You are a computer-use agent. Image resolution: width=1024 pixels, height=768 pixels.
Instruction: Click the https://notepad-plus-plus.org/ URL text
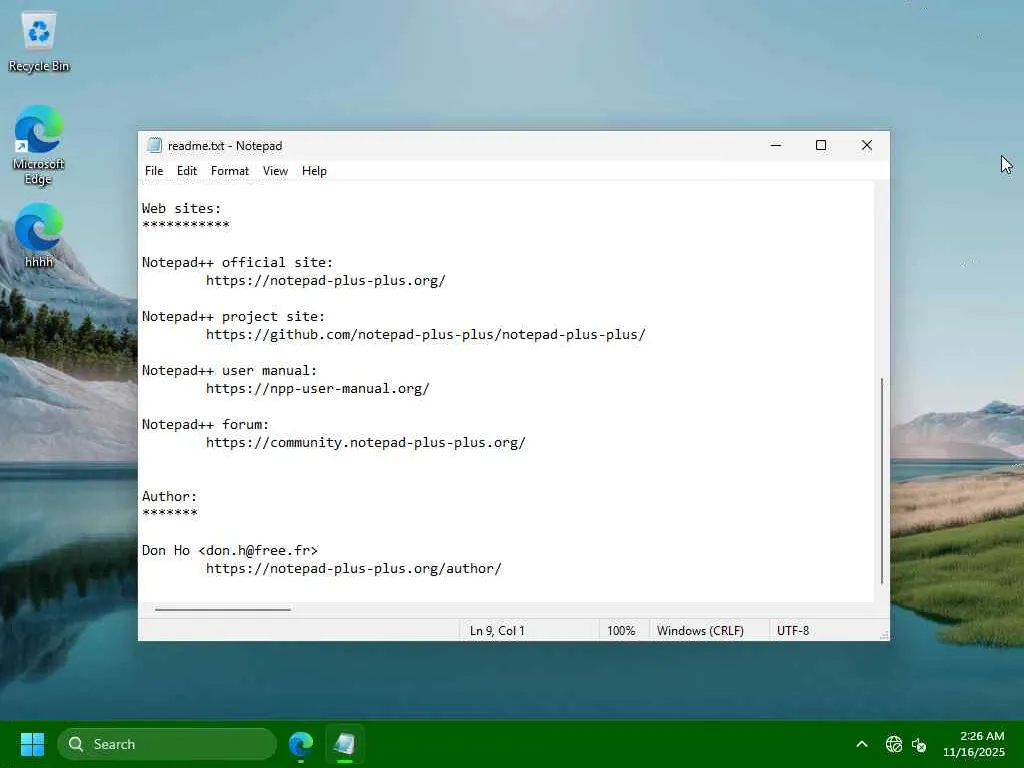coord(326,281)
